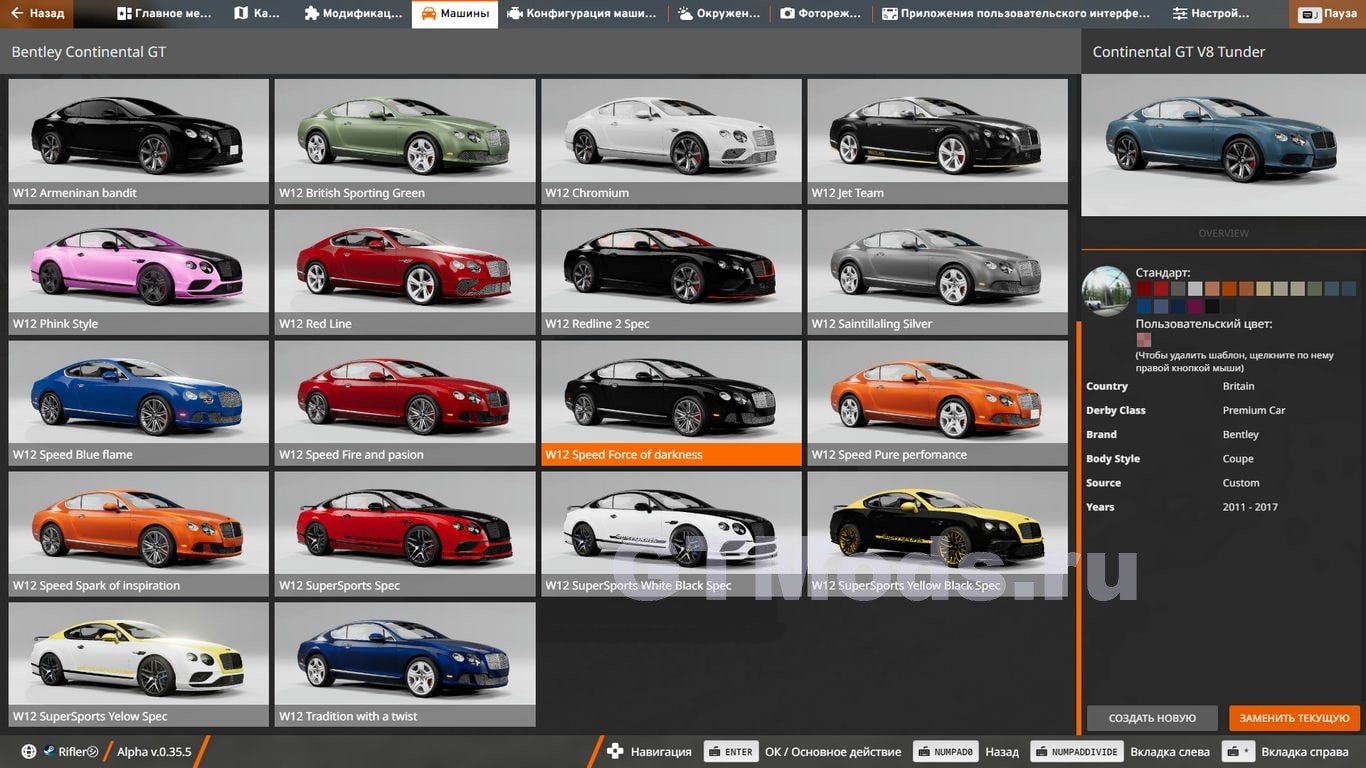Select W12 Speed Blue flame car

pyautogui.click(x=139, y=403)
